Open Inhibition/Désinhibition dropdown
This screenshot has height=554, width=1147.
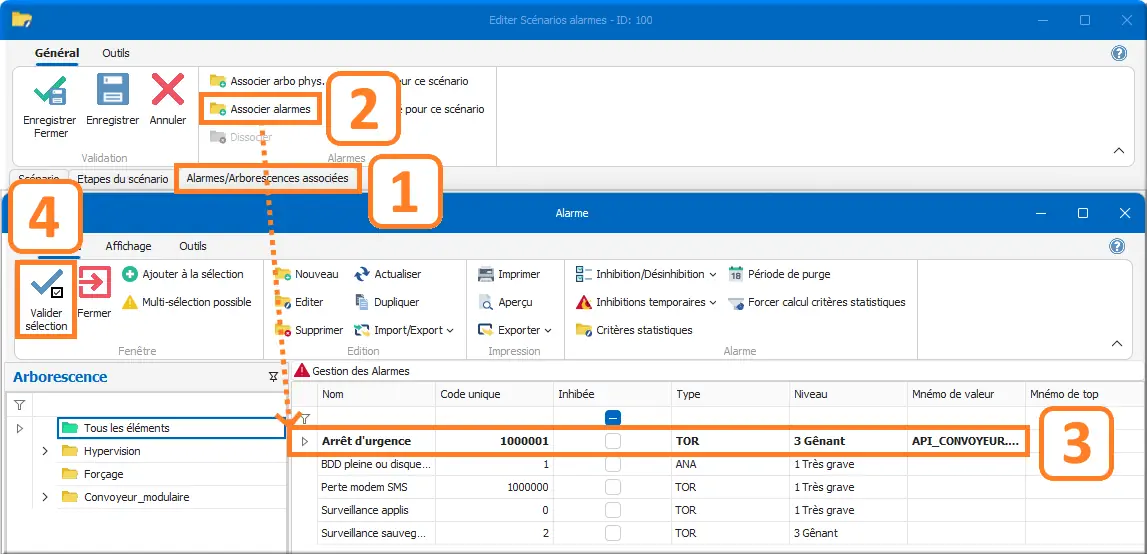click(646, 274)
